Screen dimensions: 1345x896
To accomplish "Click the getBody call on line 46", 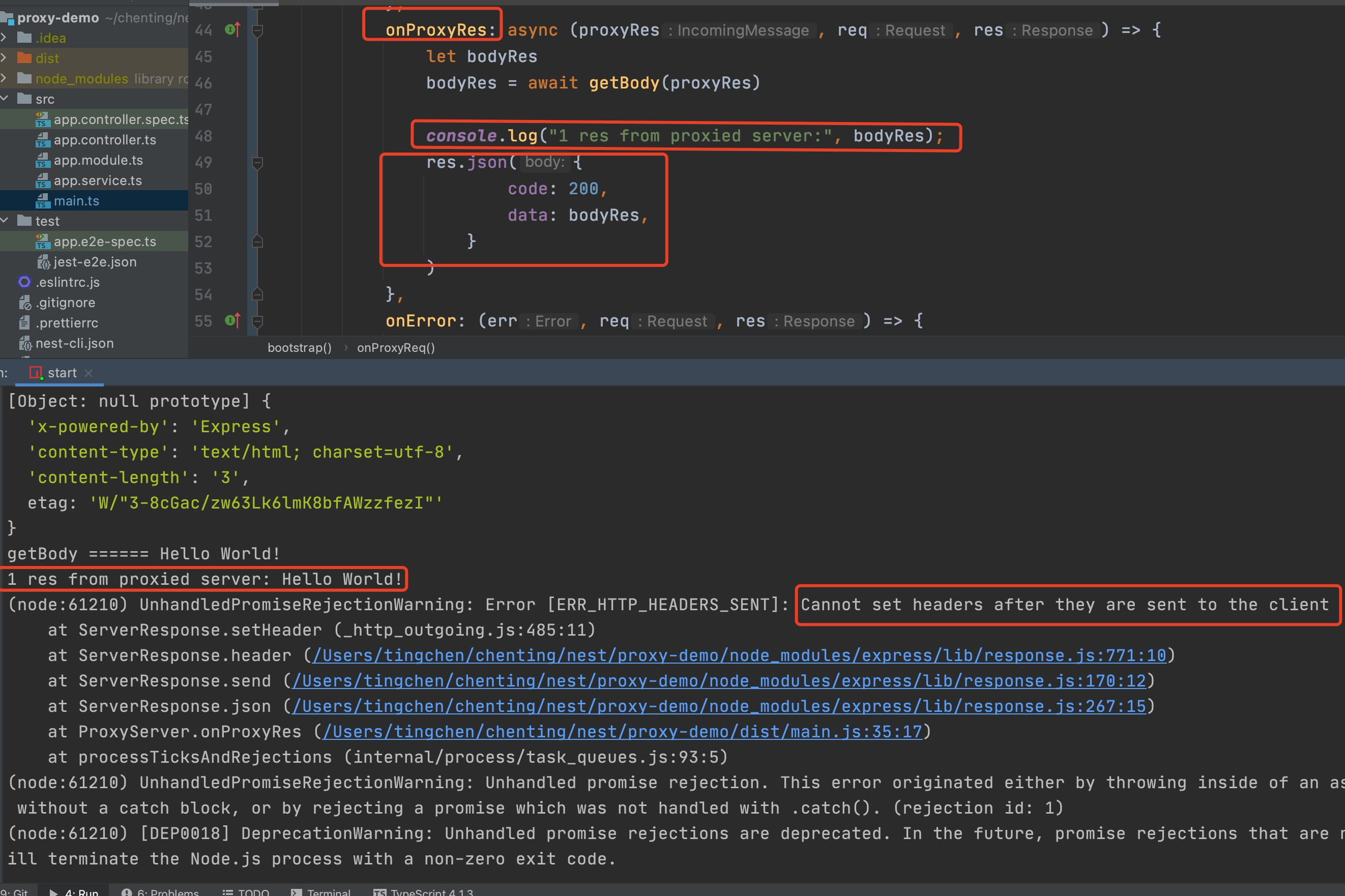I will (624, 83).
